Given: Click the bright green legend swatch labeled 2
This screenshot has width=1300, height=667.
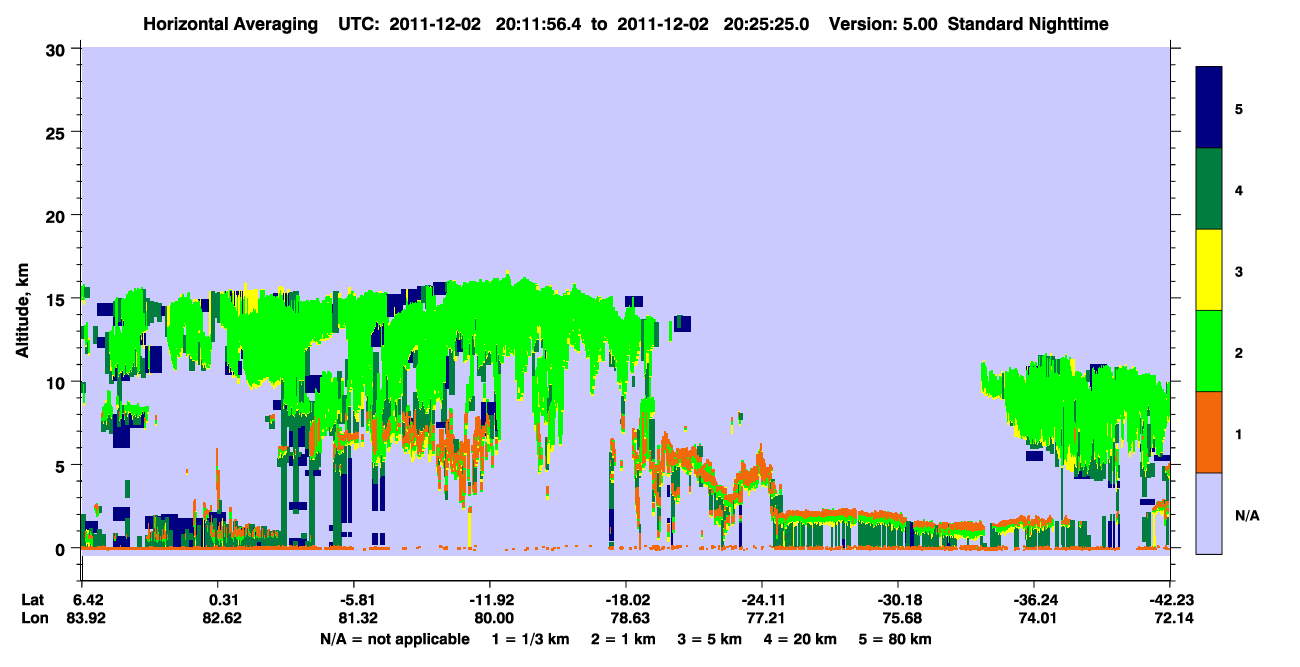Looking at the screenshot, I should 1210,351.
